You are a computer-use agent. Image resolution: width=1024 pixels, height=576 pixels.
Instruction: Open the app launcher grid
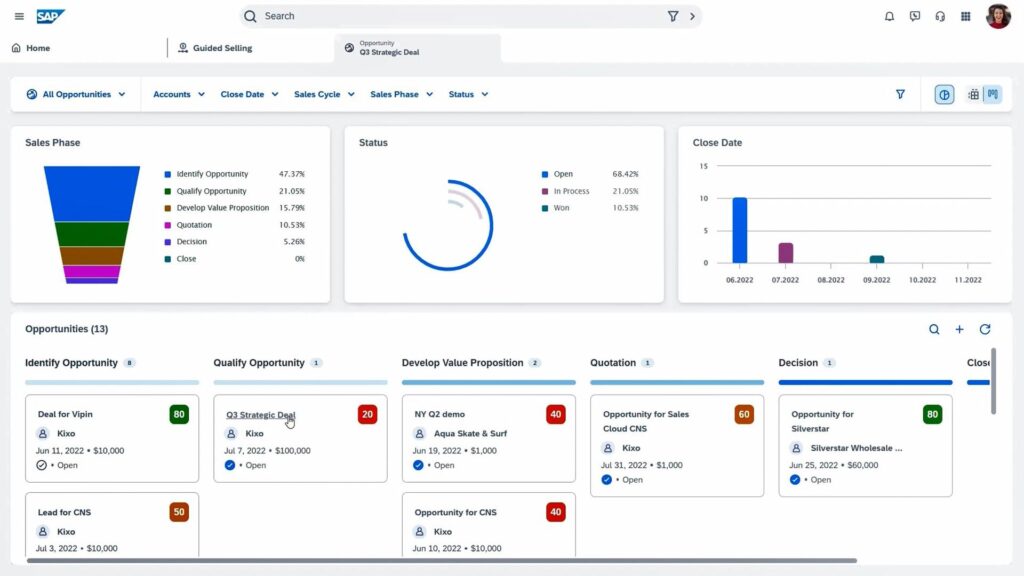pos(966,16)
